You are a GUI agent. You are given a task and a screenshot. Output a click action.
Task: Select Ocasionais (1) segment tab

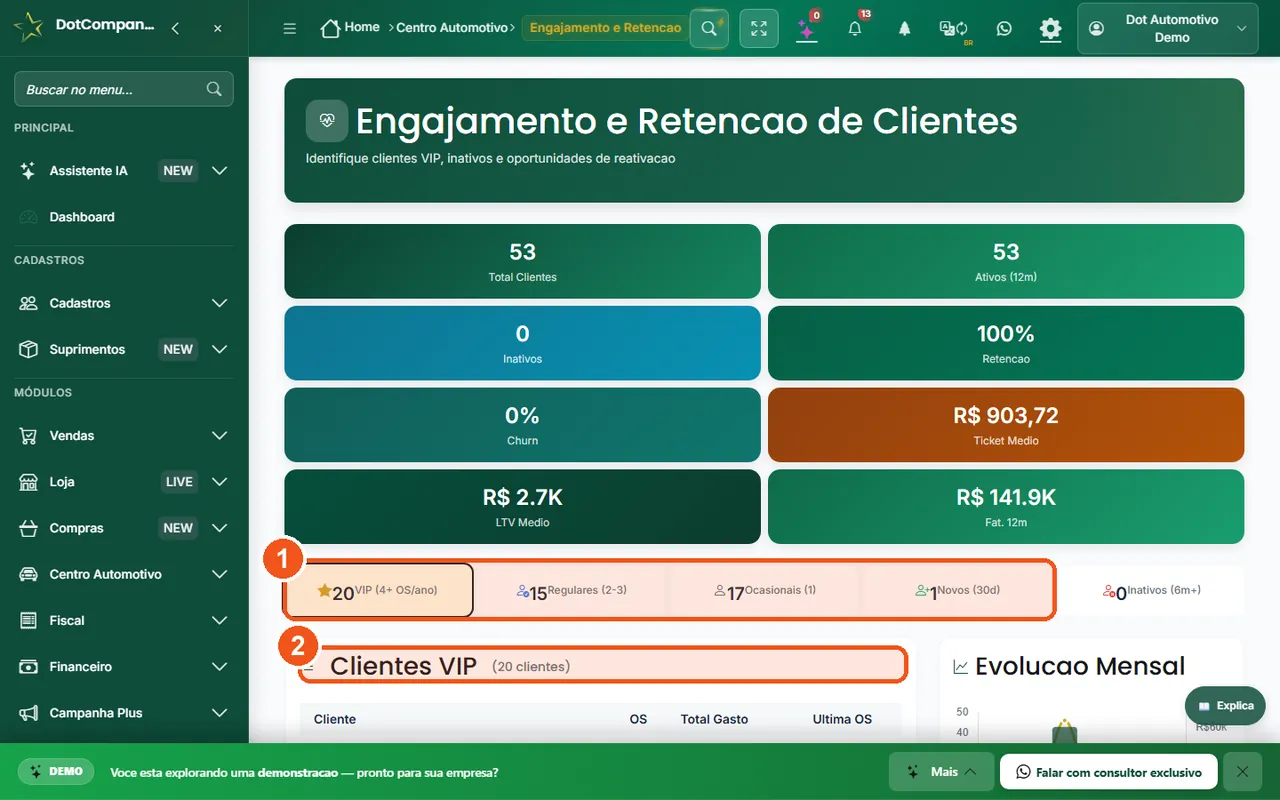click(765, 591)
